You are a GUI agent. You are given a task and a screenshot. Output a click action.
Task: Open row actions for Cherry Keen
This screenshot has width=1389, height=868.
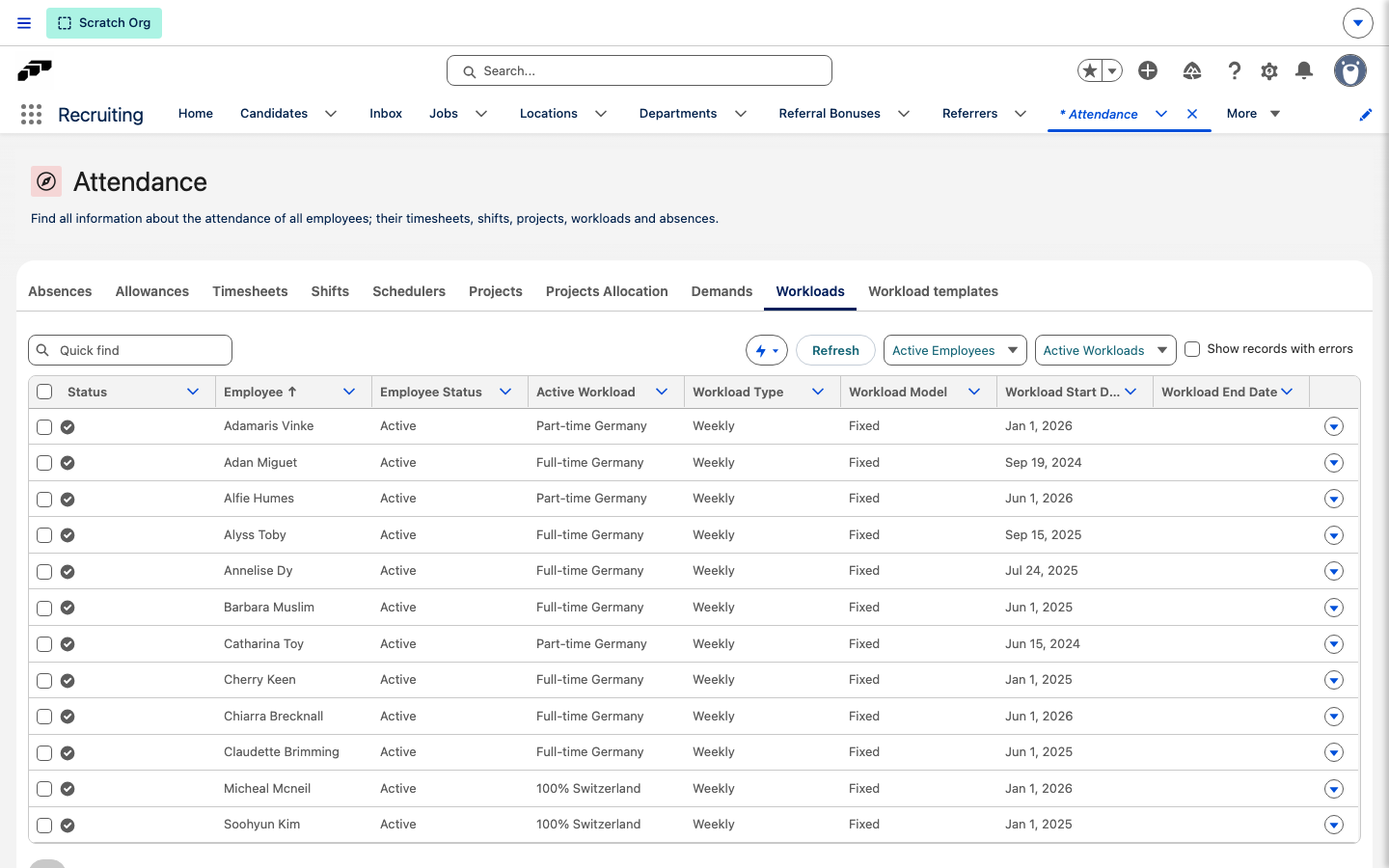(1334, 680)
